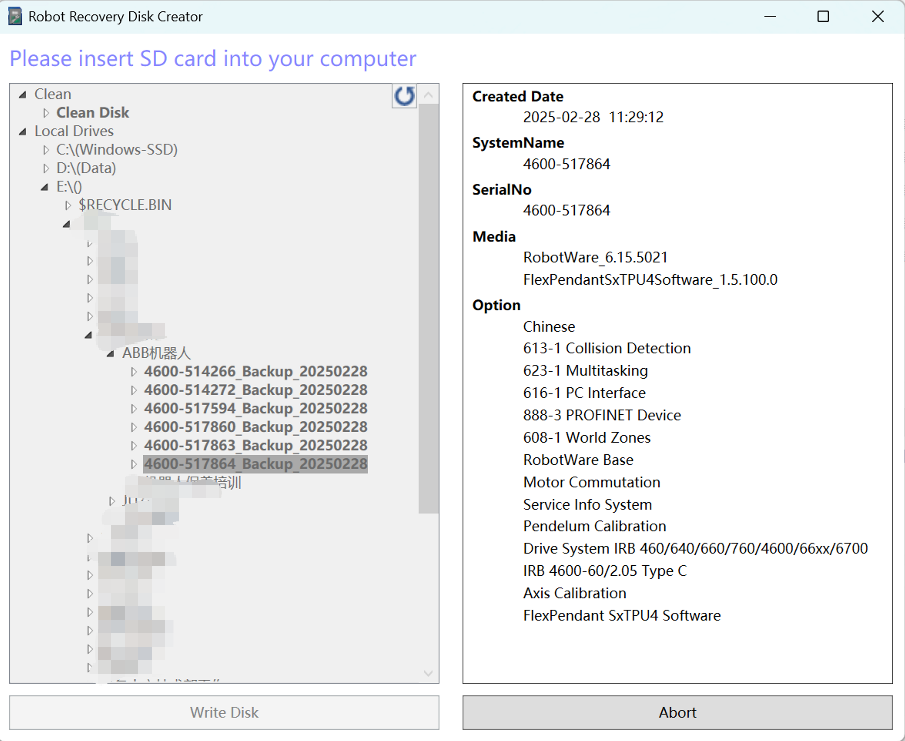
Task: Click the Option heading
Action: coord(496,305)
